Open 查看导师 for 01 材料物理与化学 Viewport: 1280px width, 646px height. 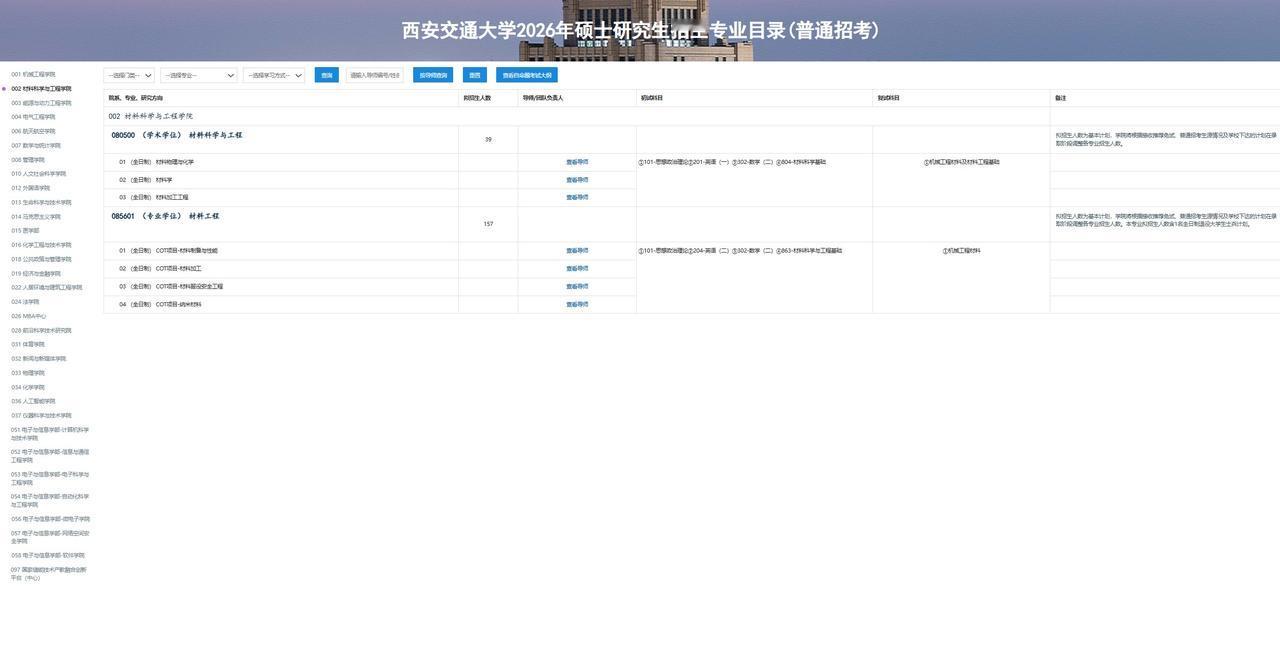pyautogui.click(x=577, y=162)
